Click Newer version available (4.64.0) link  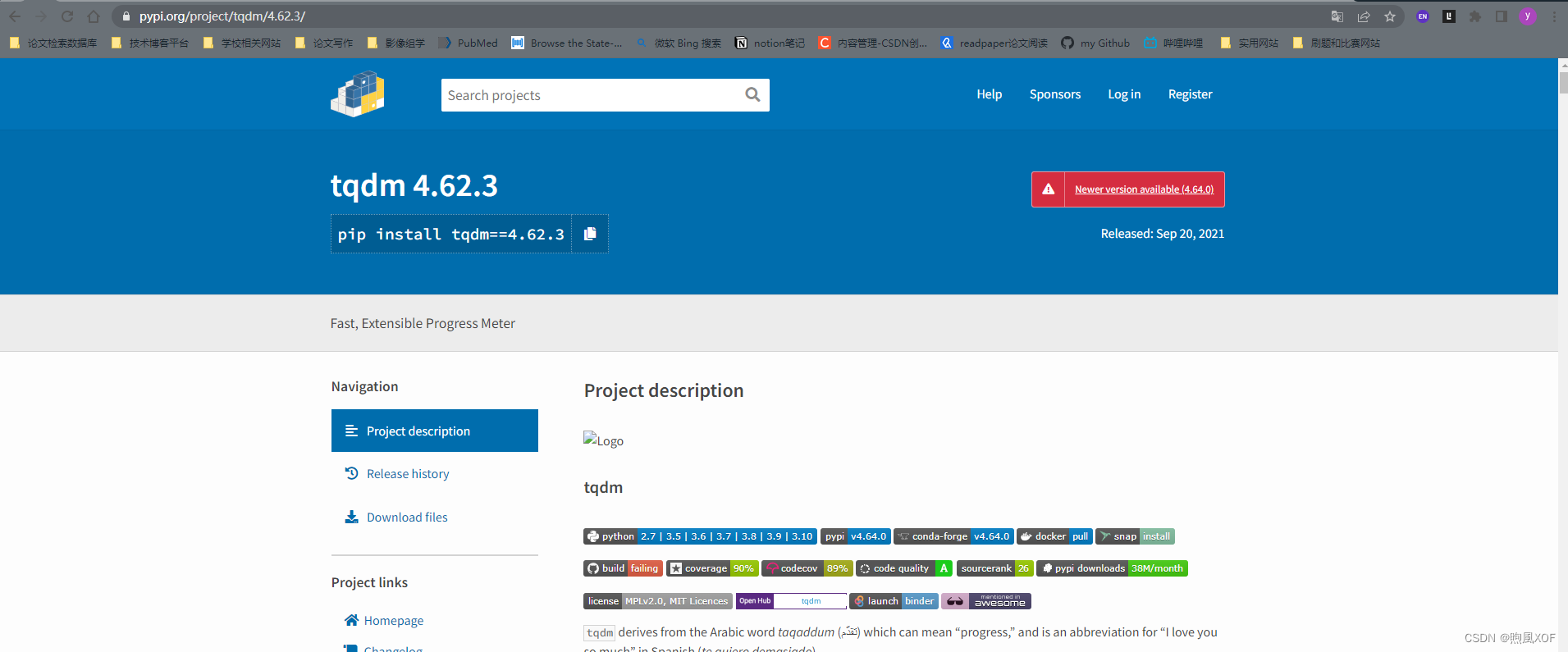(x=1144, y=189)
